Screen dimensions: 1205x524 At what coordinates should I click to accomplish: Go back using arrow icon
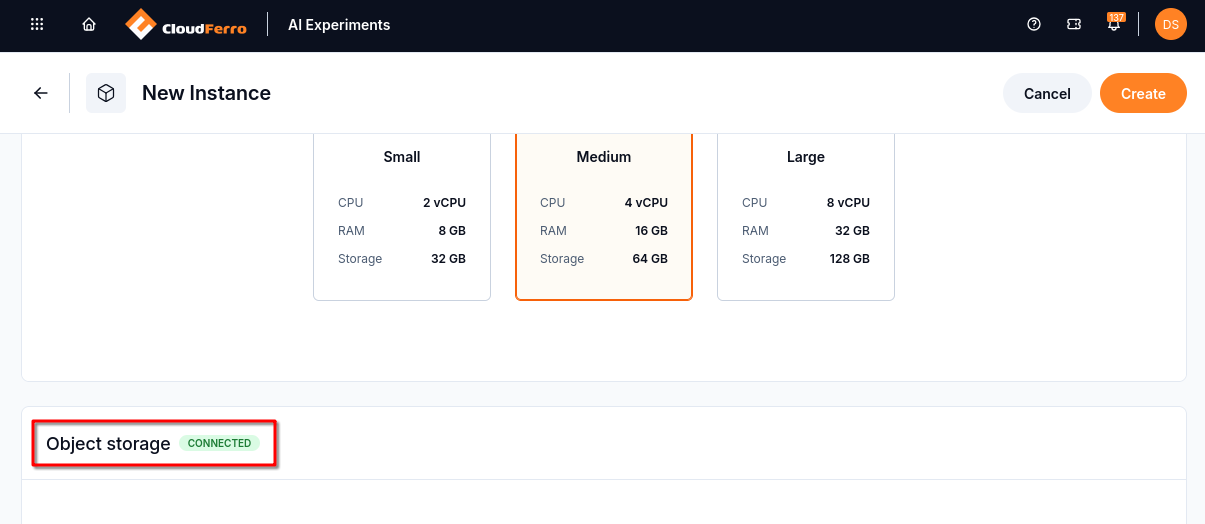[x=41, y=93]
